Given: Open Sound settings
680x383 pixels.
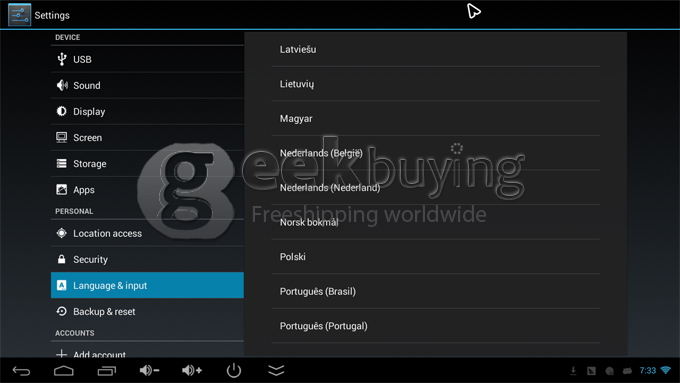Looking at the screenshot, I should [147, 85].
